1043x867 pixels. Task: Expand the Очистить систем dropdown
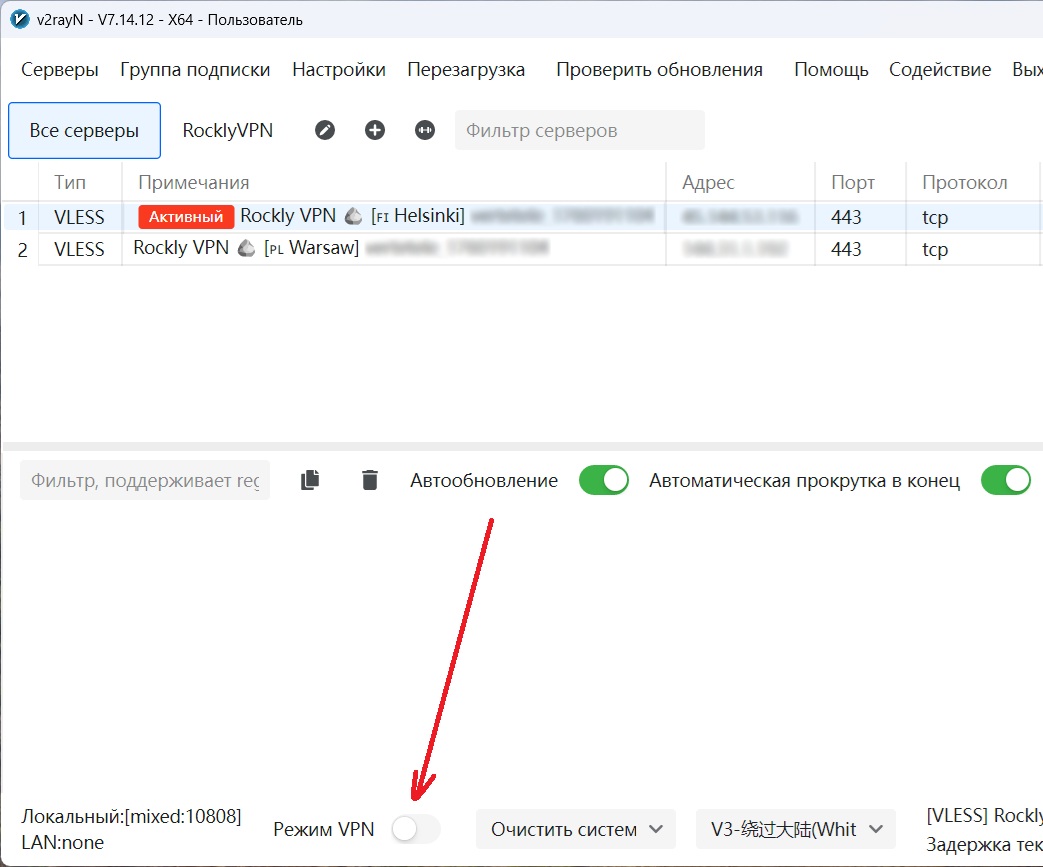(576, 829)
